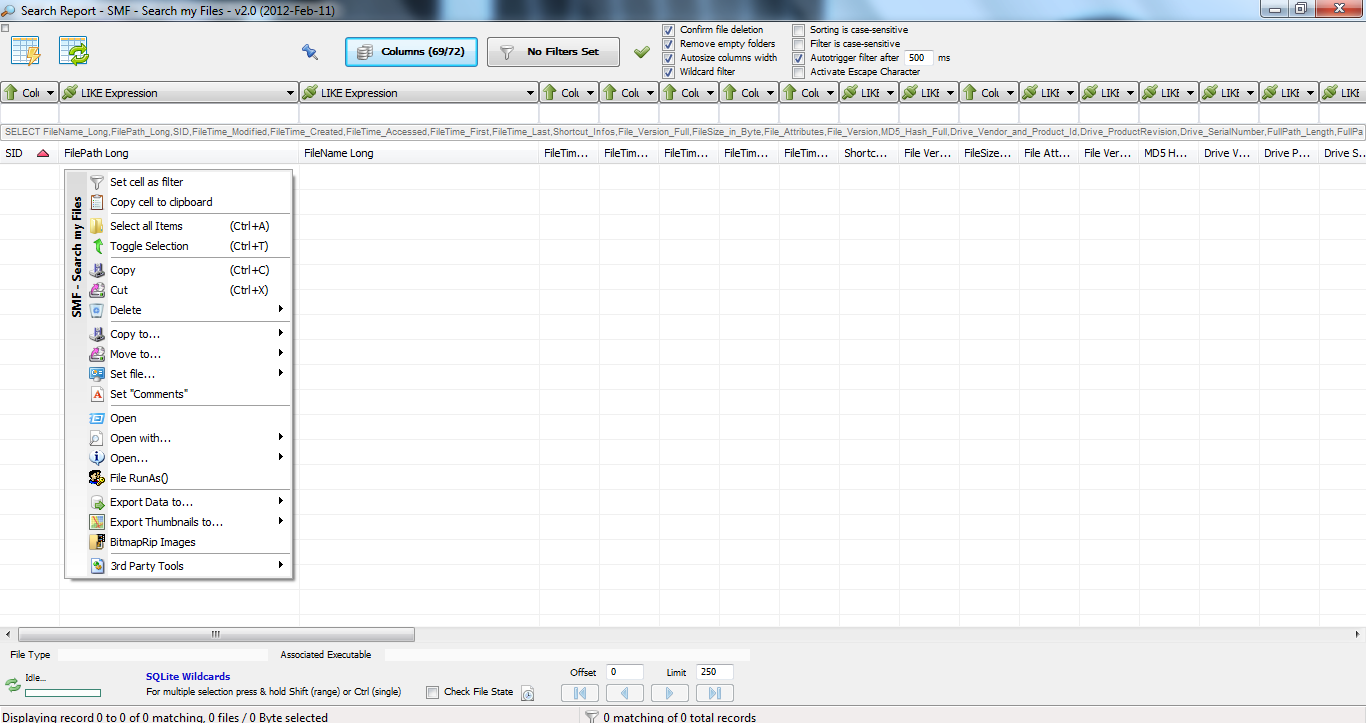Choose Select all Items from context menu
The height and width of the screenshot is (723, 1366).
[146, 226]
